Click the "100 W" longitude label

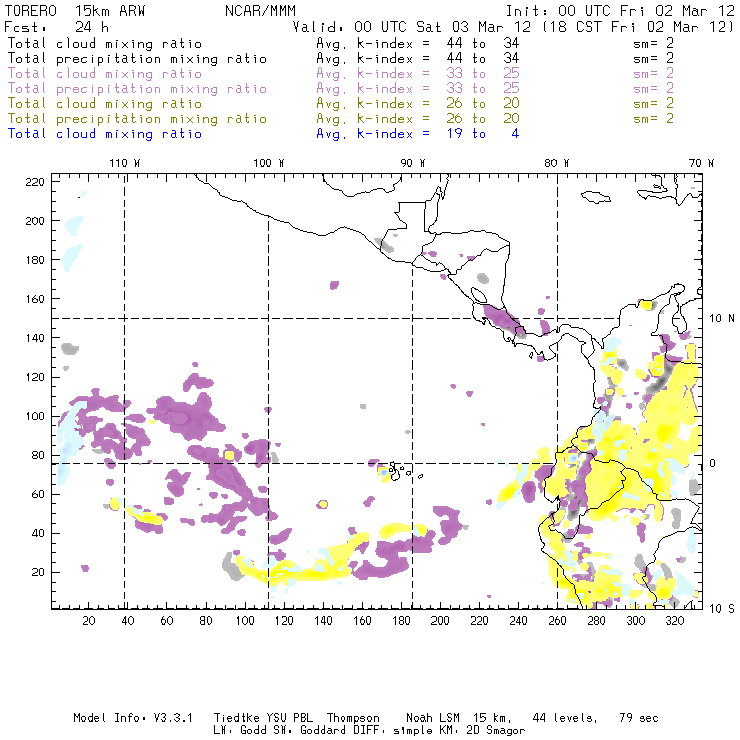pos(269,163)
